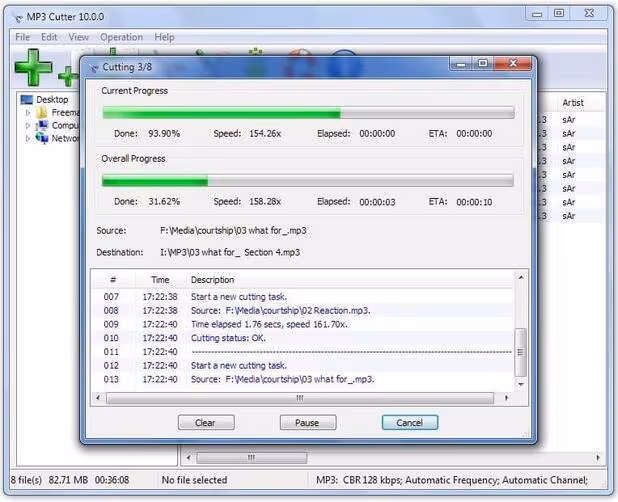Click the Network globe icon in the tree
The image size is (618, 502).
pos(42,138)
